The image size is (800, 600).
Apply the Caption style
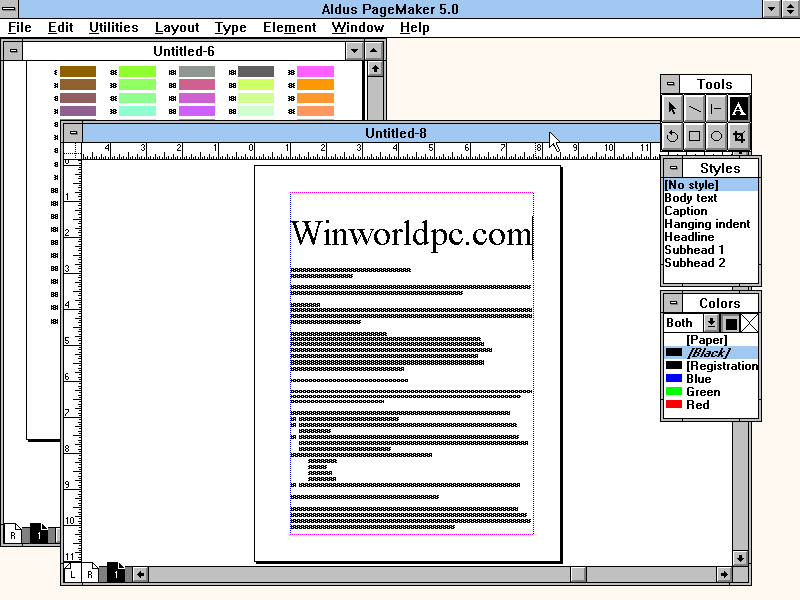click(x=711, y=211)
